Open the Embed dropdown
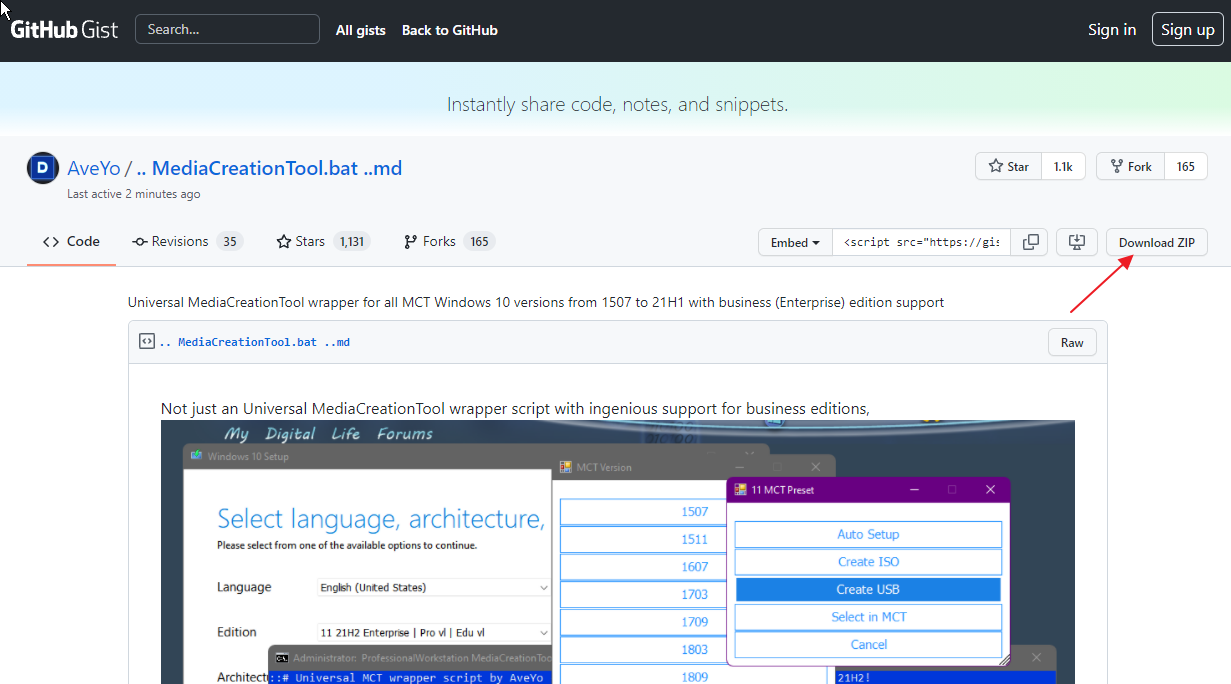This screenshot has height=684, width=1231. pos(796,242)
